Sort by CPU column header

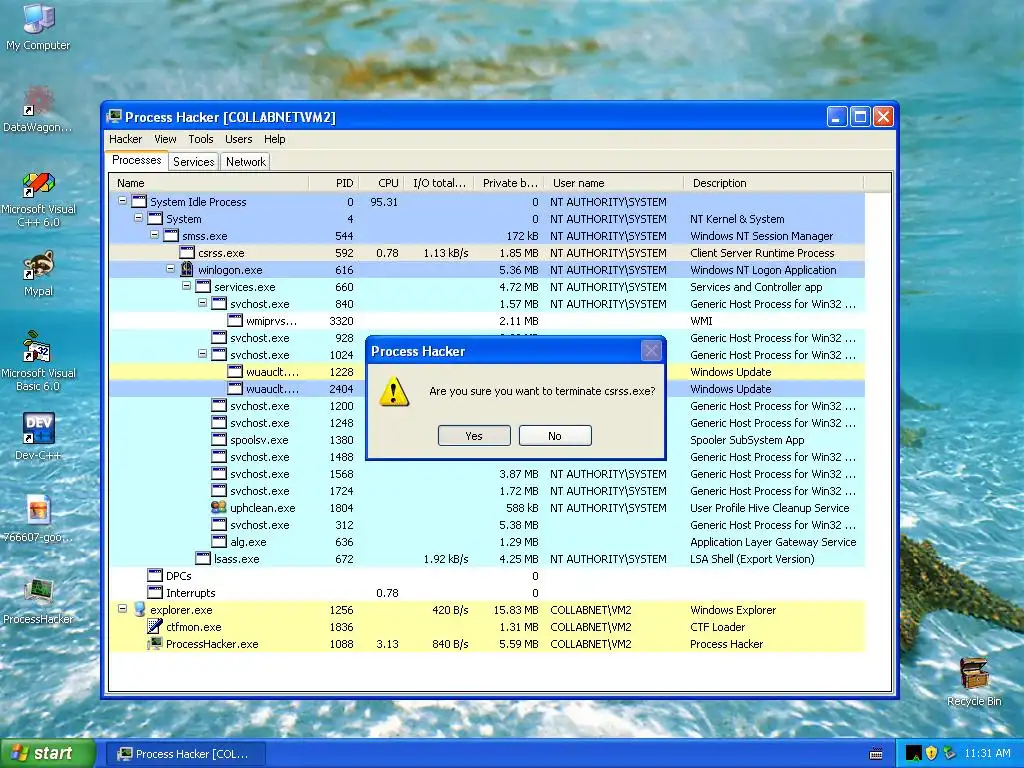[x=381, y=183]
